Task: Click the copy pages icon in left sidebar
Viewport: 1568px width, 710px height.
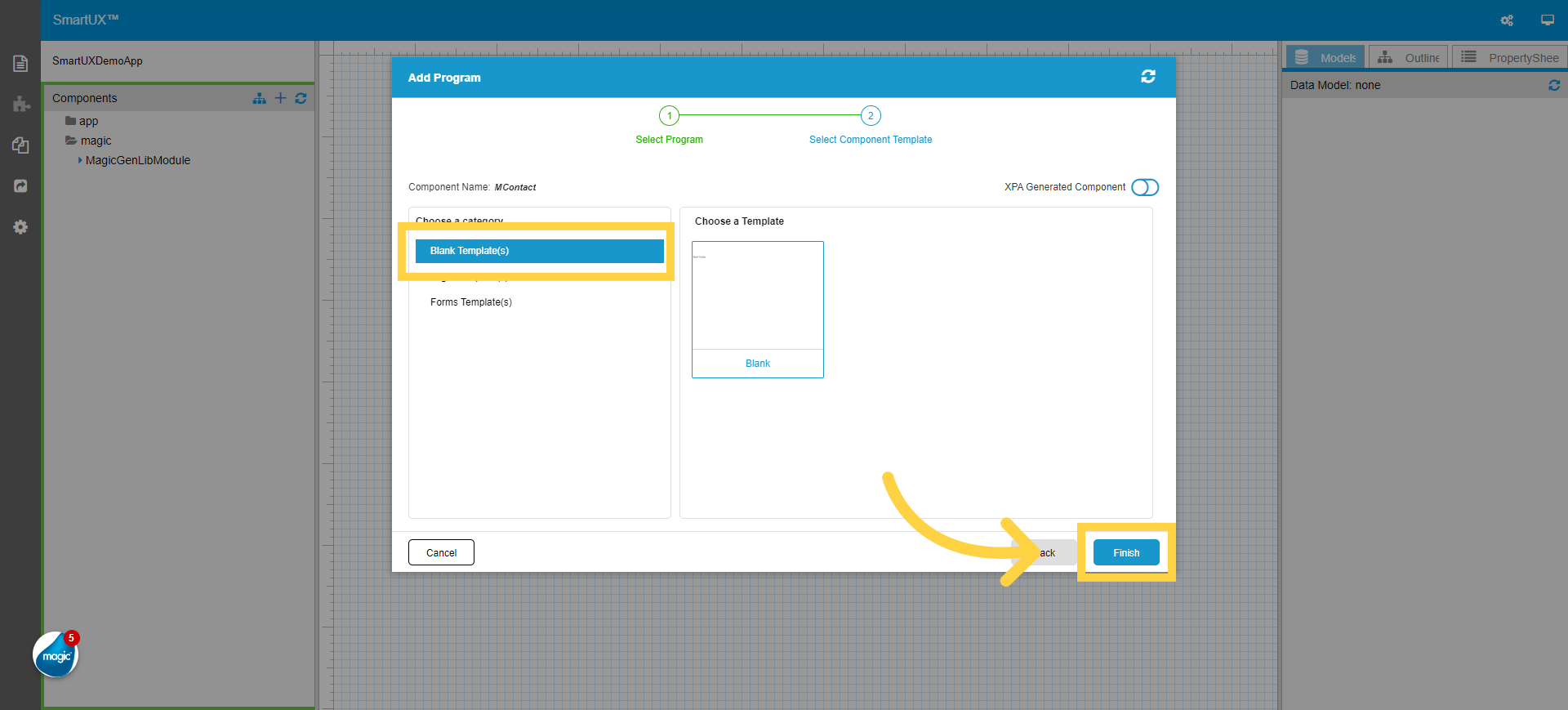Action: [x=20, y=145]
